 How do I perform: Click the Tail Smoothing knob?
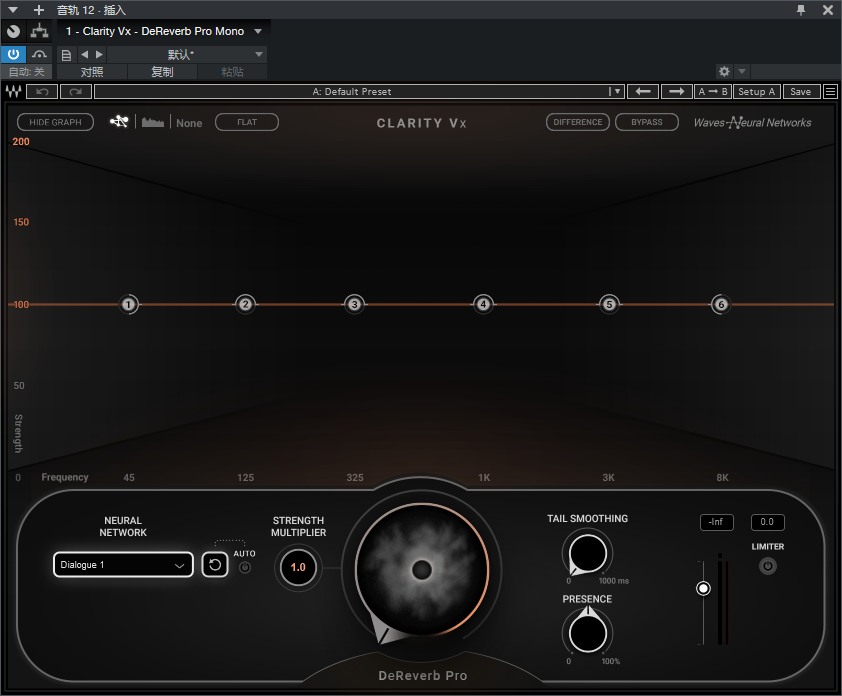coord(587,553)
